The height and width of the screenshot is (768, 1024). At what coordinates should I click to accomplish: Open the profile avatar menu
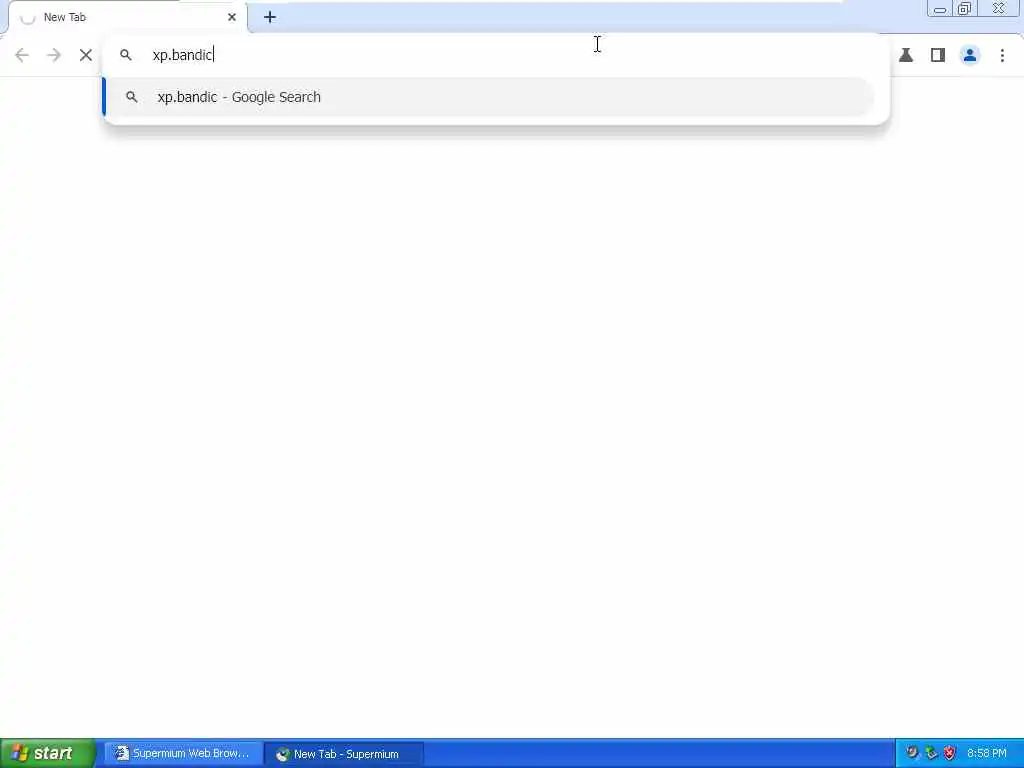pyautogui.click(x=970, y=56)
